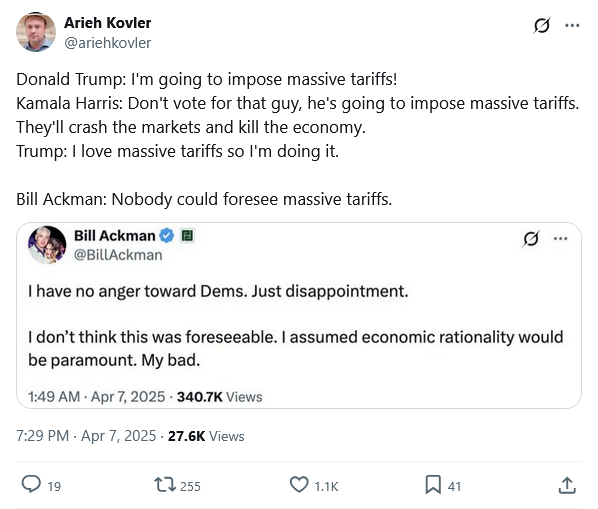This screenshot has height=509, width=598.
Task: Click the 7:29 PM · Apr 7, 2025 timestamp
Action: [x=86, y=436]
